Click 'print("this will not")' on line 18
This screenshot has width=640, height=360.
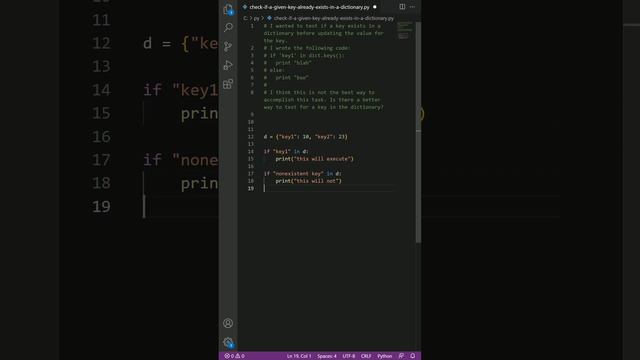click(x=309, y=181)
